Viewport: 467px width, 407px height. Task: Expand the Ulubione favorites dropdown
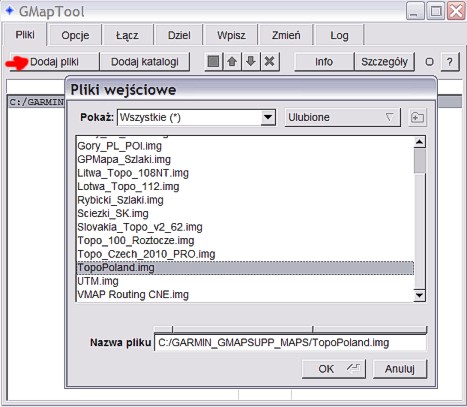pos(342,117)
